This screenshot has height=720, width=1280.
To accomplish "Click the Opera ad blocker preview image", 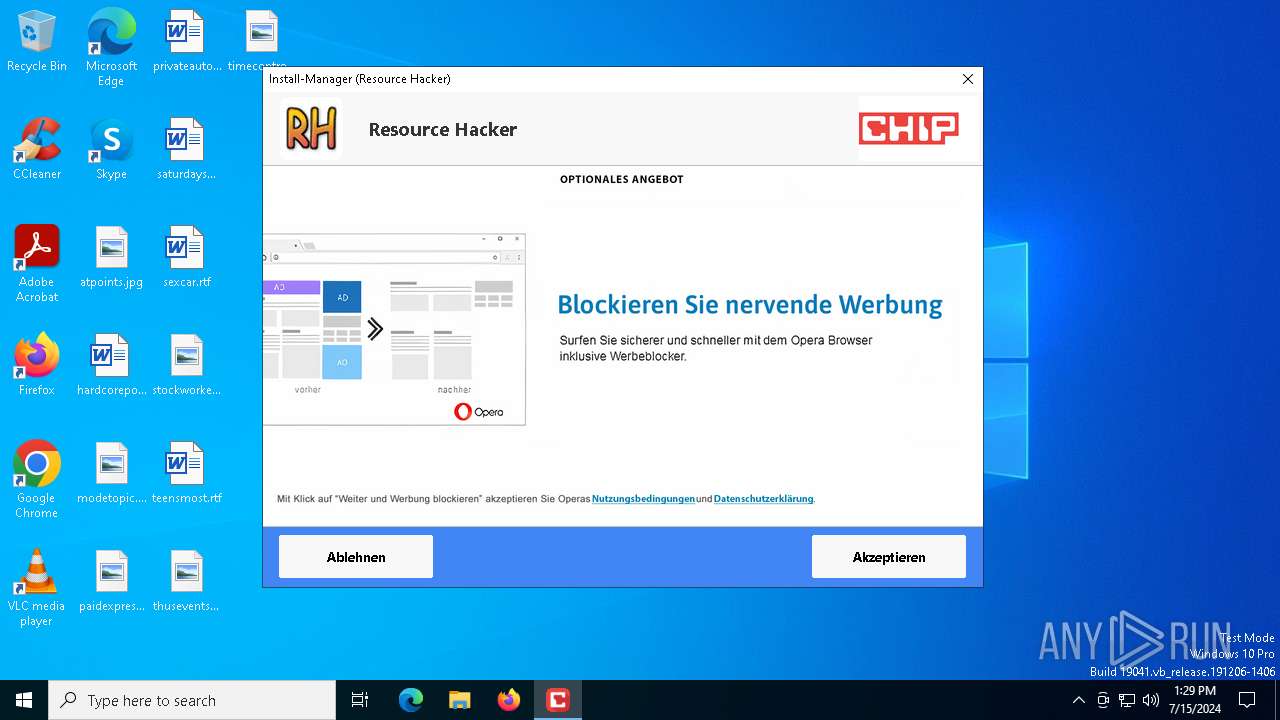I will pyautogui.click(x=394, y=329).
